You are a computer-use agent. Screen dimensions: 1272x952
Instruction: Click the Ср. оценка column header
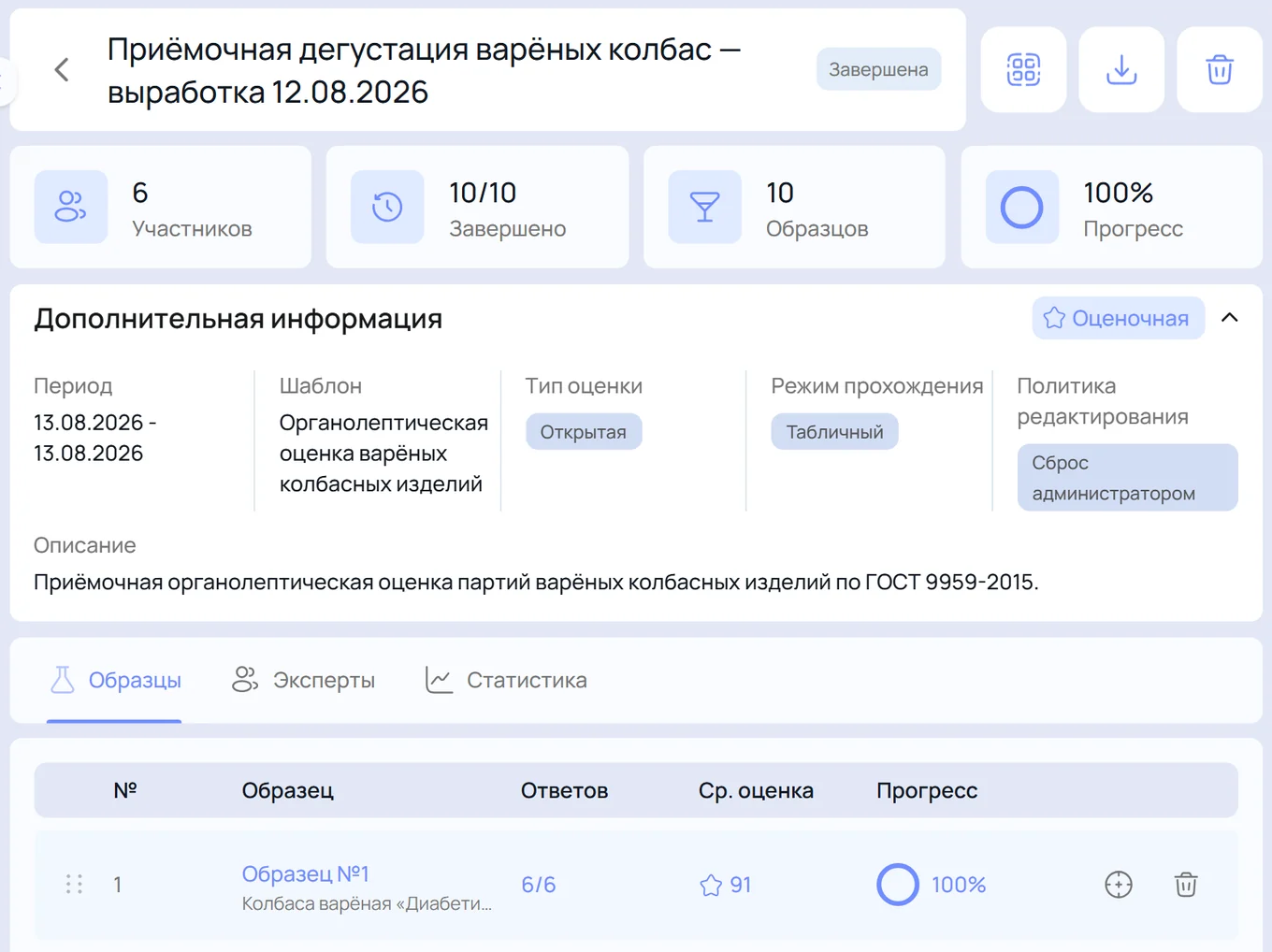point(756,790)
